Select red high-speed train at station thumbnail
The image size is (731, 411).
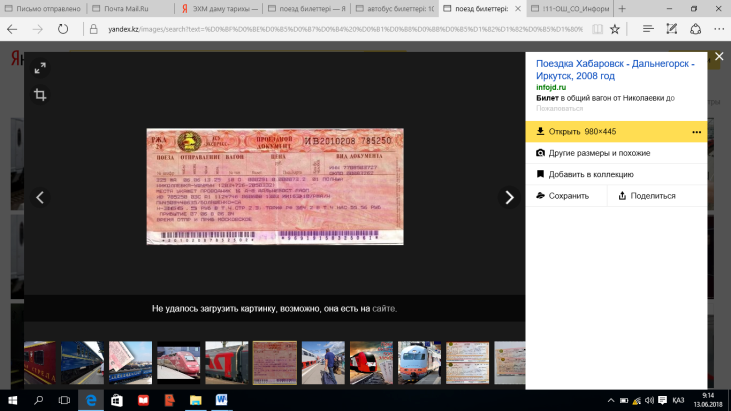point(179,363)
